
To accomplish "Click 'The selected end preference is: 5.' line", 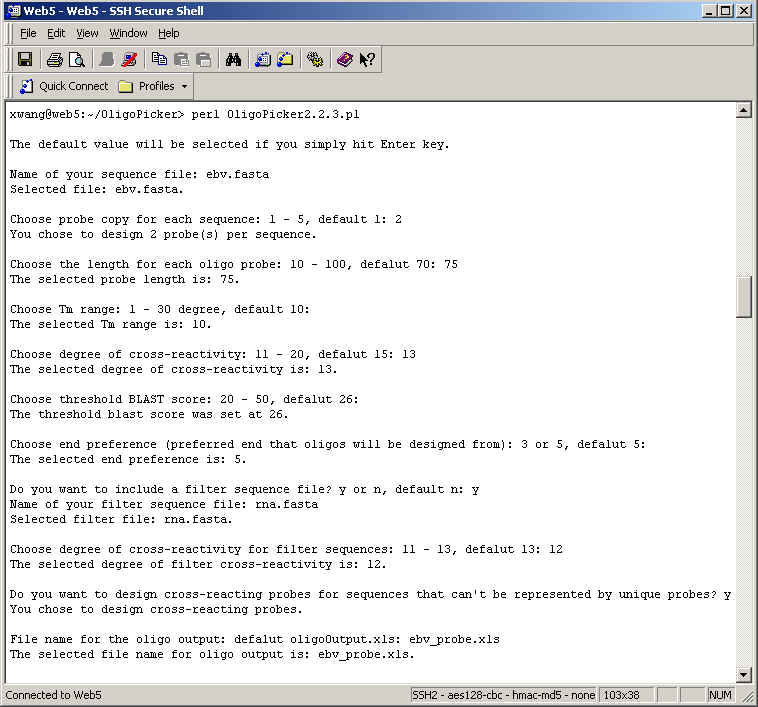I will tap(128, 459).
